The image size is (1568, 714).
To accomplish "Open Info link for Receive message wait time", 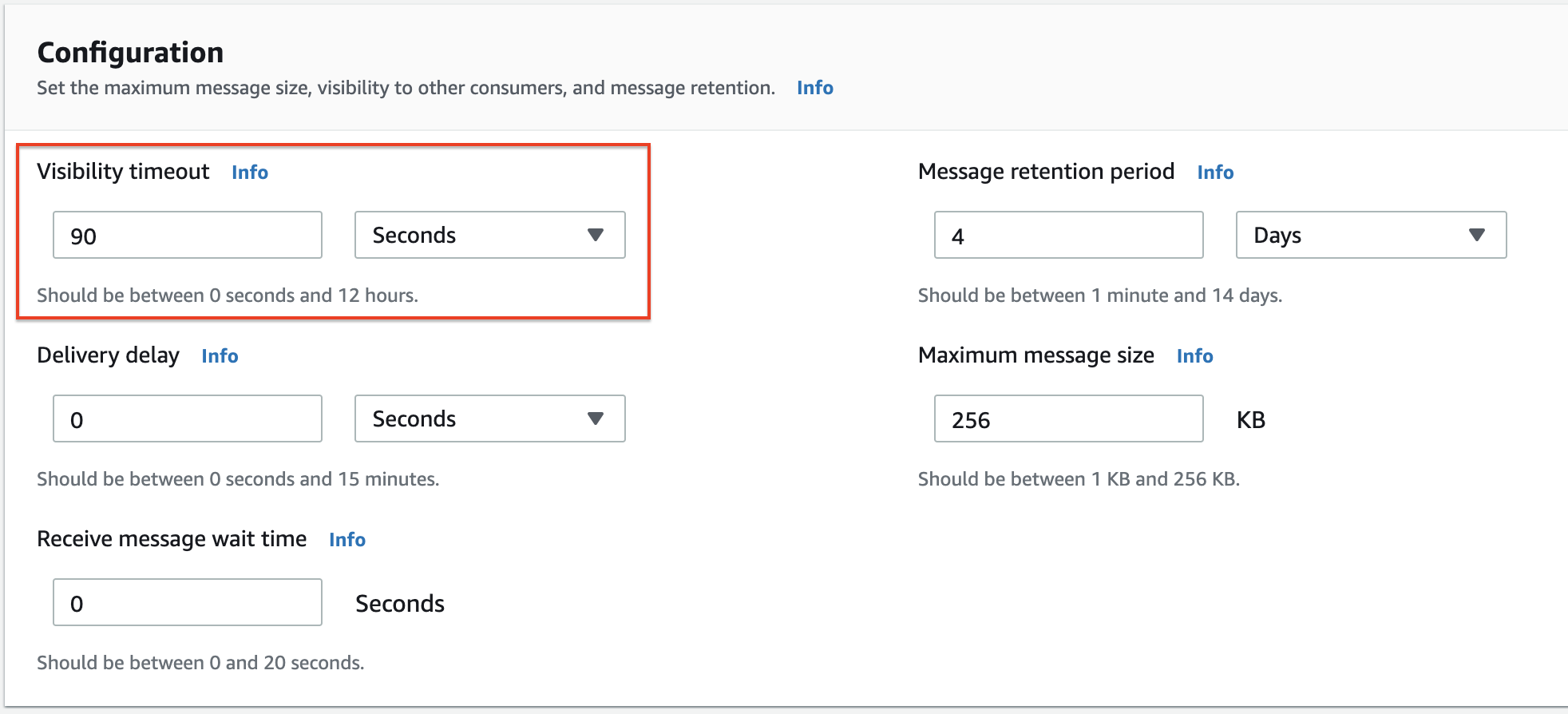I will coord(347,540).
